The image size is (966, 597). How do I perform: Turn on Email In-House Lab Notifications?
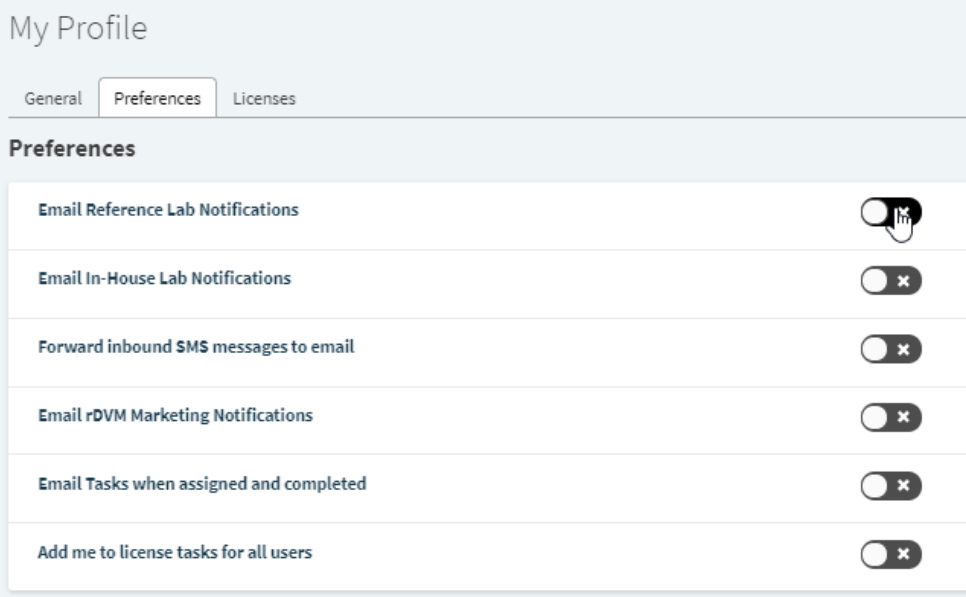890,281
